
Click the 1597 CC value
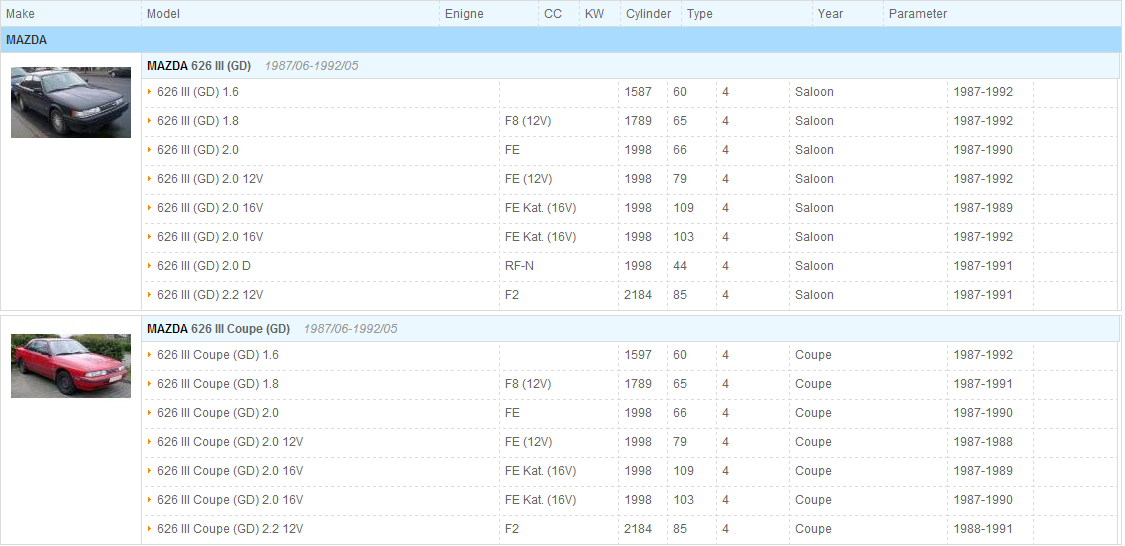(638, 354)
